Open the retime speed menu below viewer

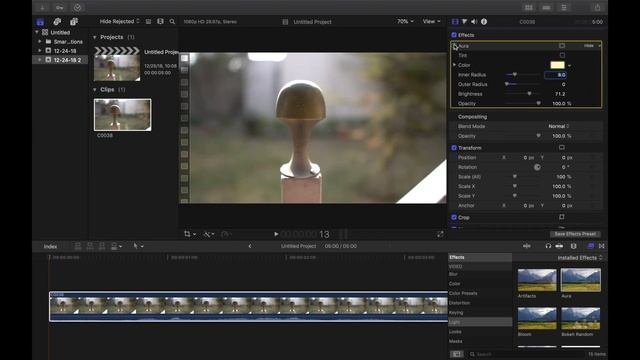tap(226, 234)
